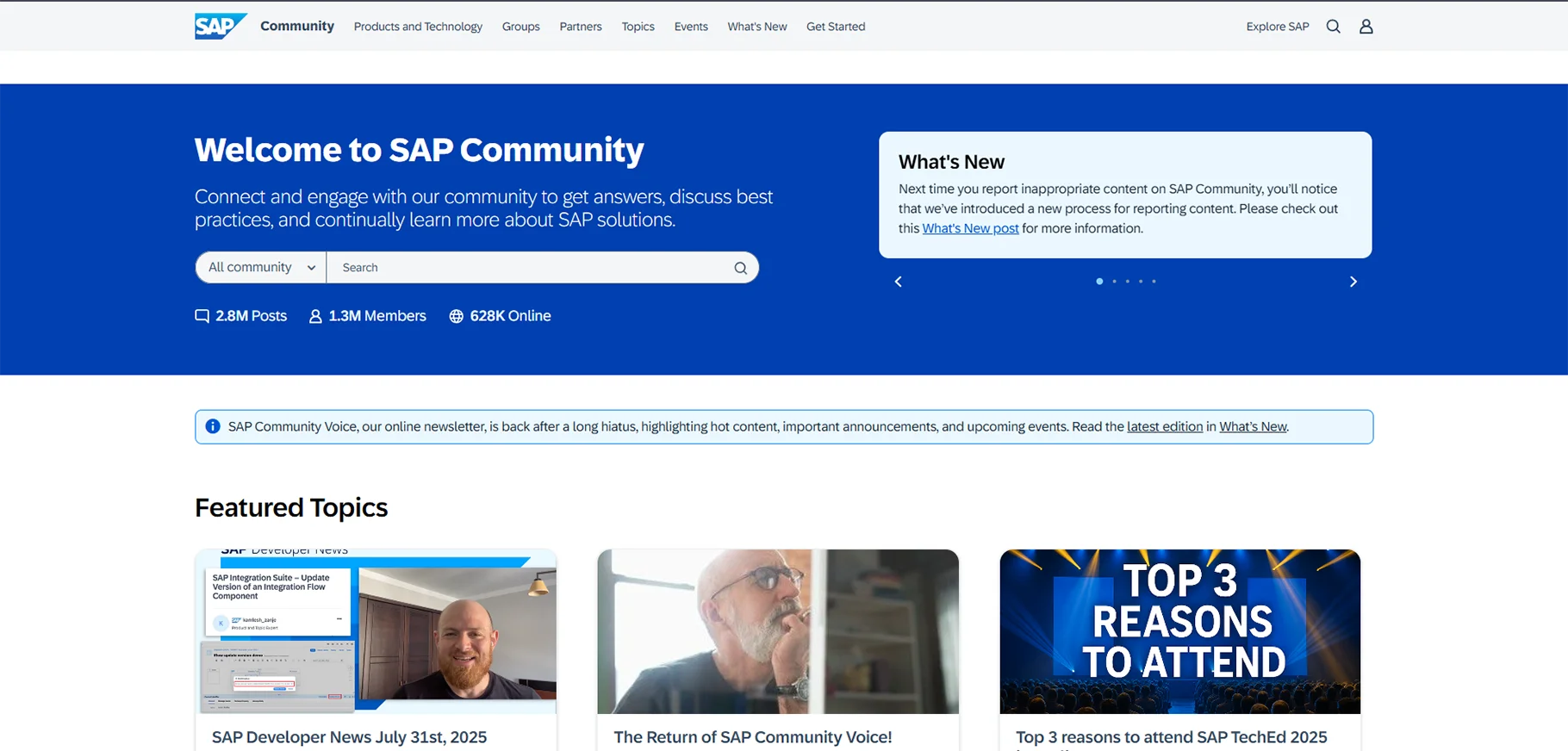Open the Events menu

691,27
